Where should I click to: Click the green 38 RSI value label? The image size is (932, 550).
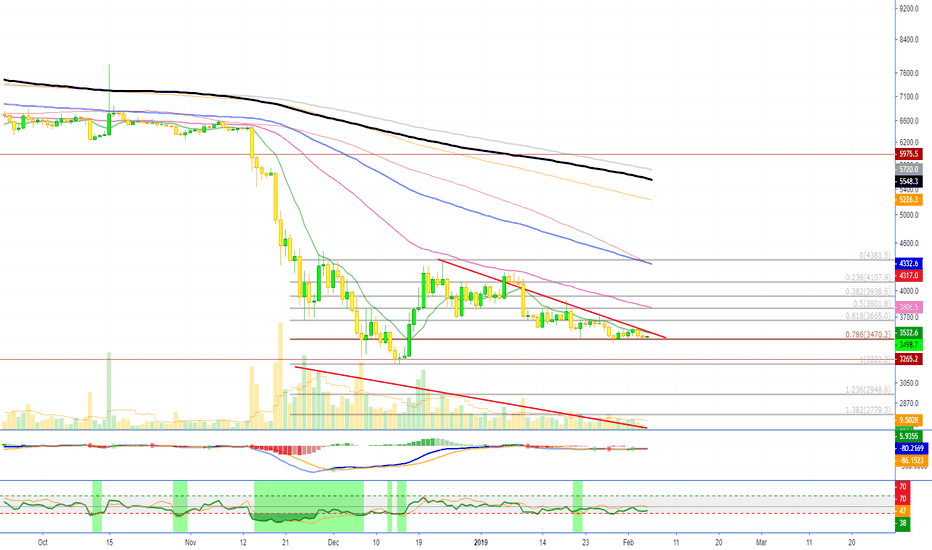tap(902, 523)
